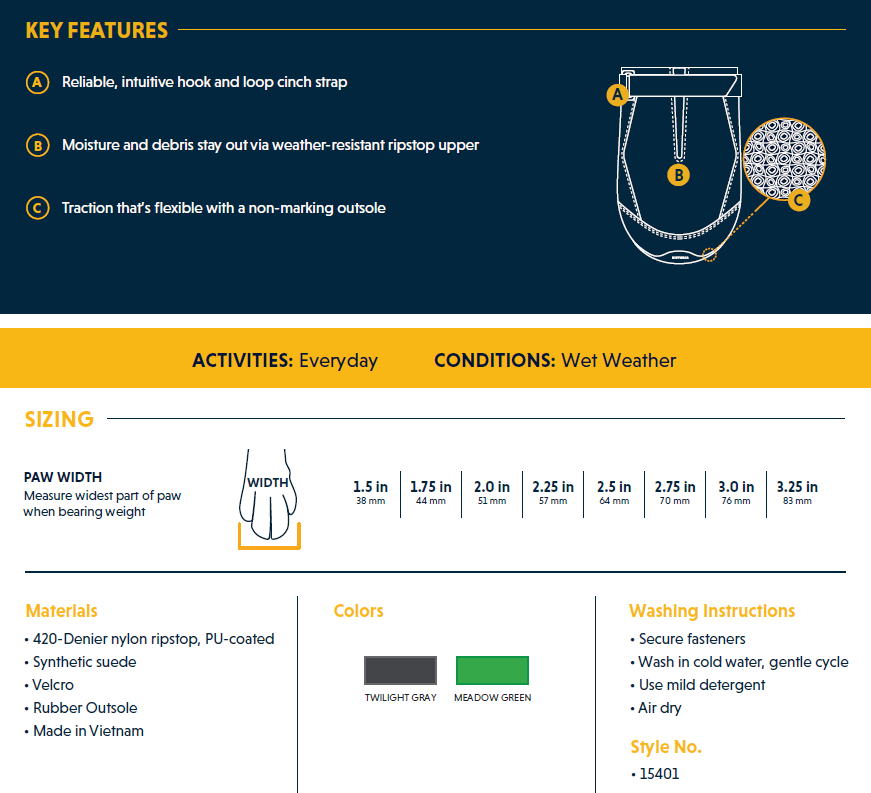Click 'ACTIVITIES: Everyday' text
The height and width of the screenshot is (793, 871).
click(285, 361)
